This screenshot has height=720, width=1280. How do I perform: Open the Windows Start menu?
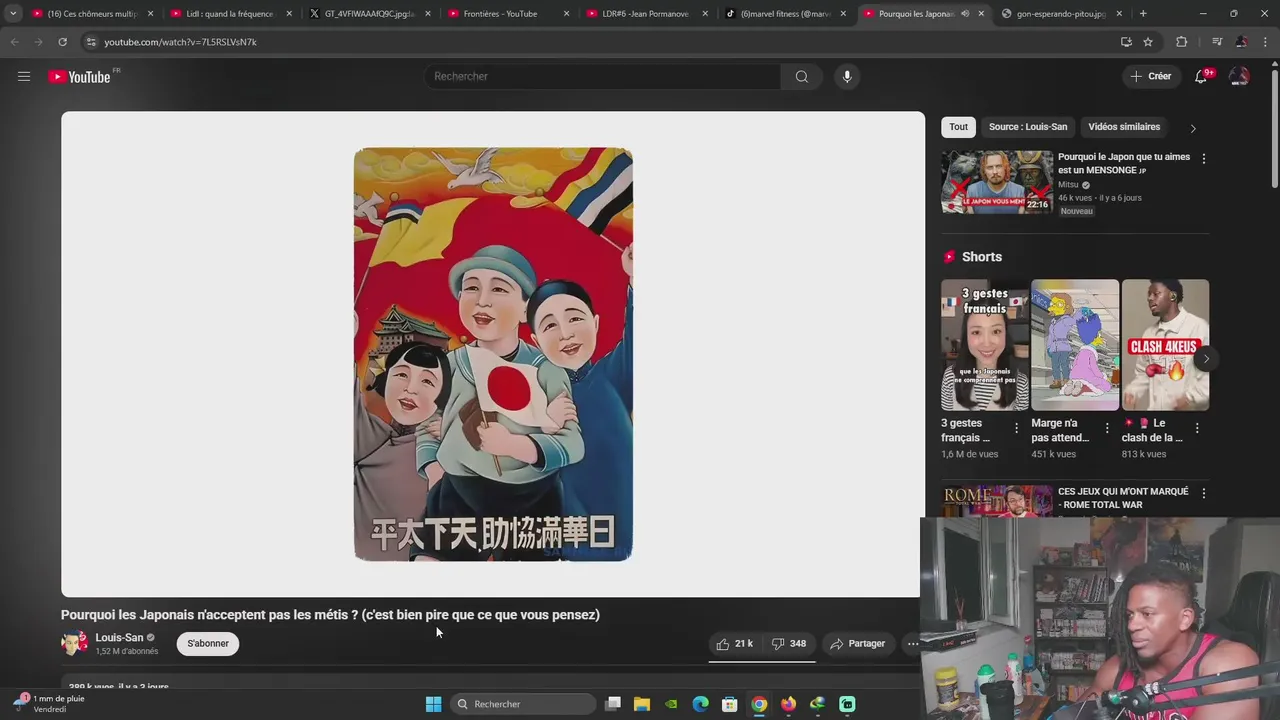[x=433, y=704]
